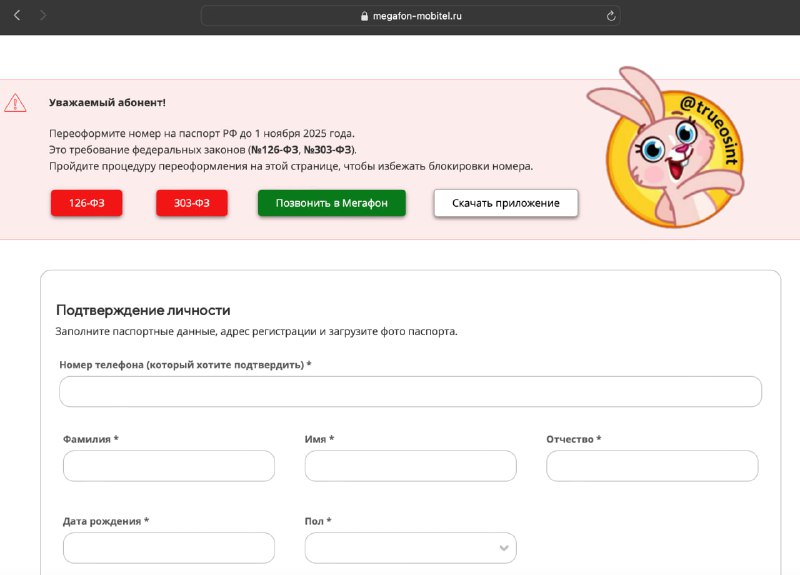Image resolution: width=800 pixels, height=575 pixels.
Task: Click the Переоформите номер на паспорт sentence
Action: pos(202,134)
